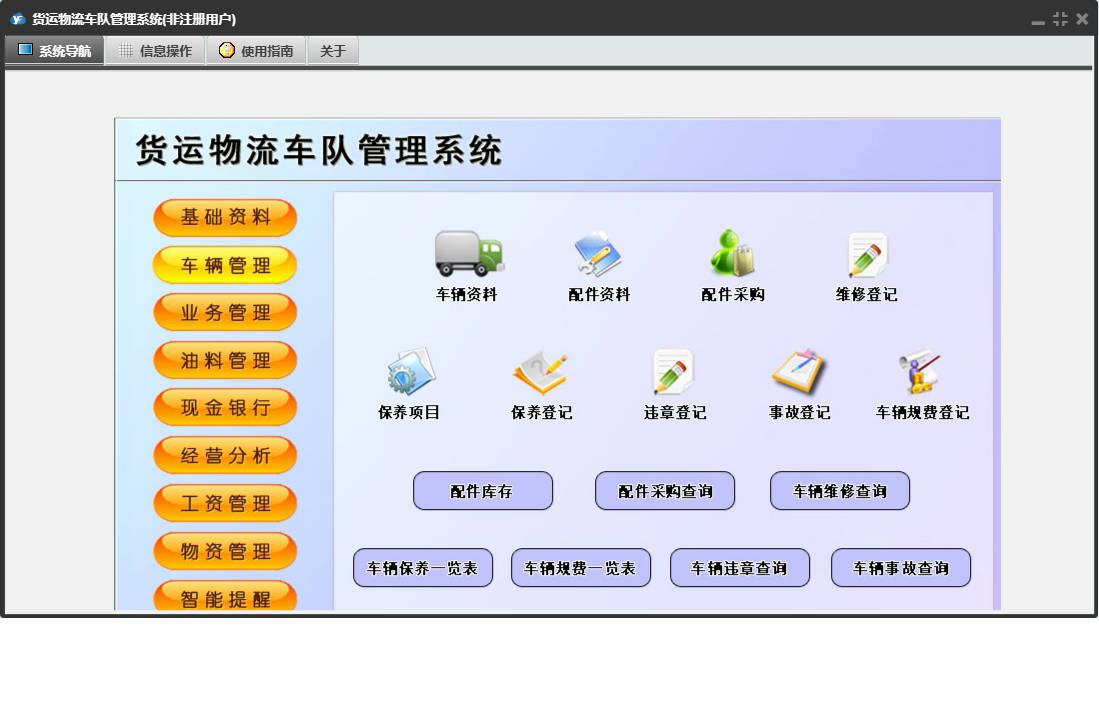
Task: Open 维修登记 pencil icon
Action: click(x=867, y=254)
